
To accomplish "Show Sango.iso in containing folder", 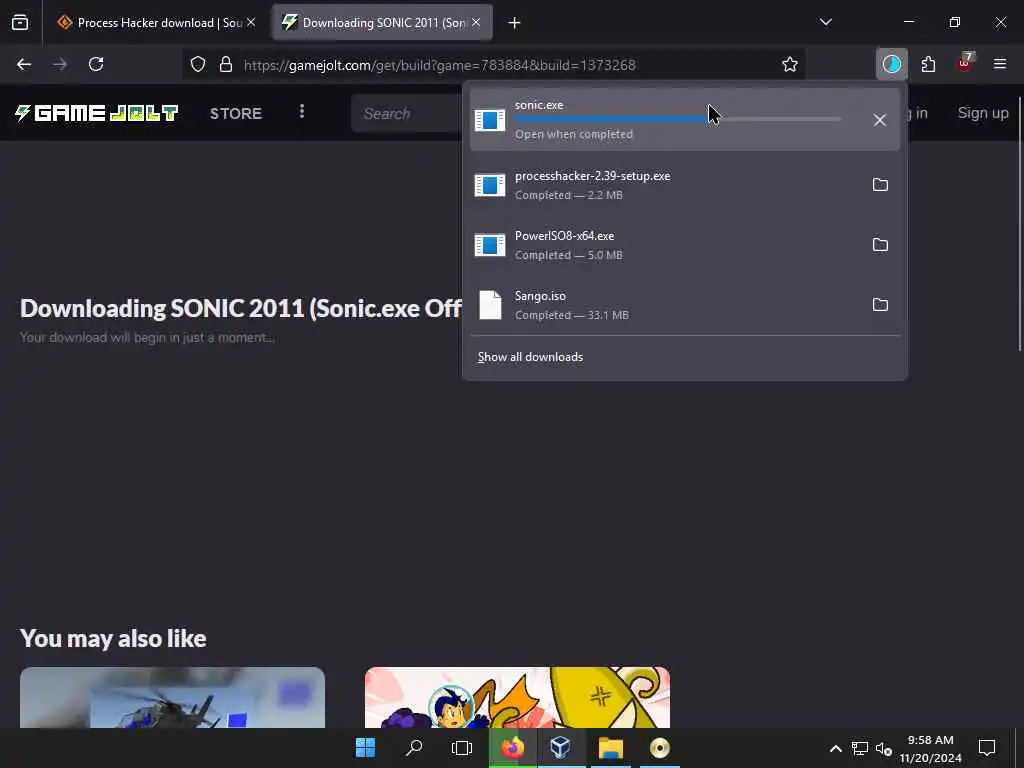I will pos(880,305).
